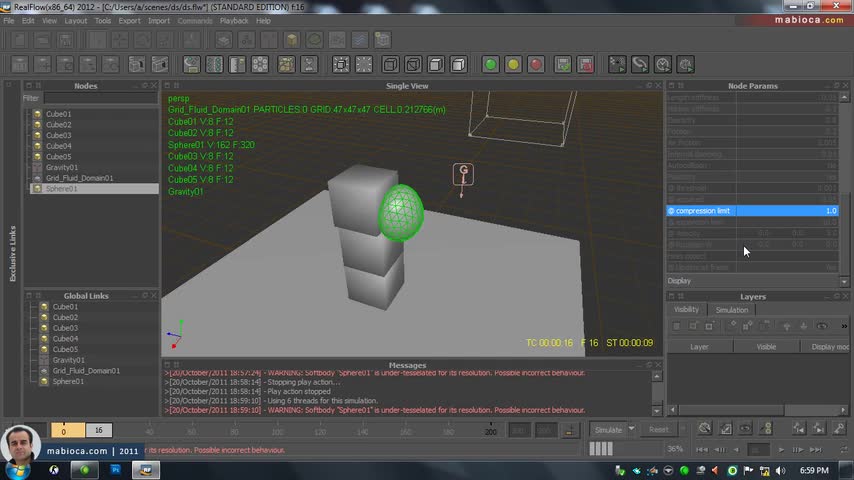Click the frame-selection icon with inner cube

[341, 65]
